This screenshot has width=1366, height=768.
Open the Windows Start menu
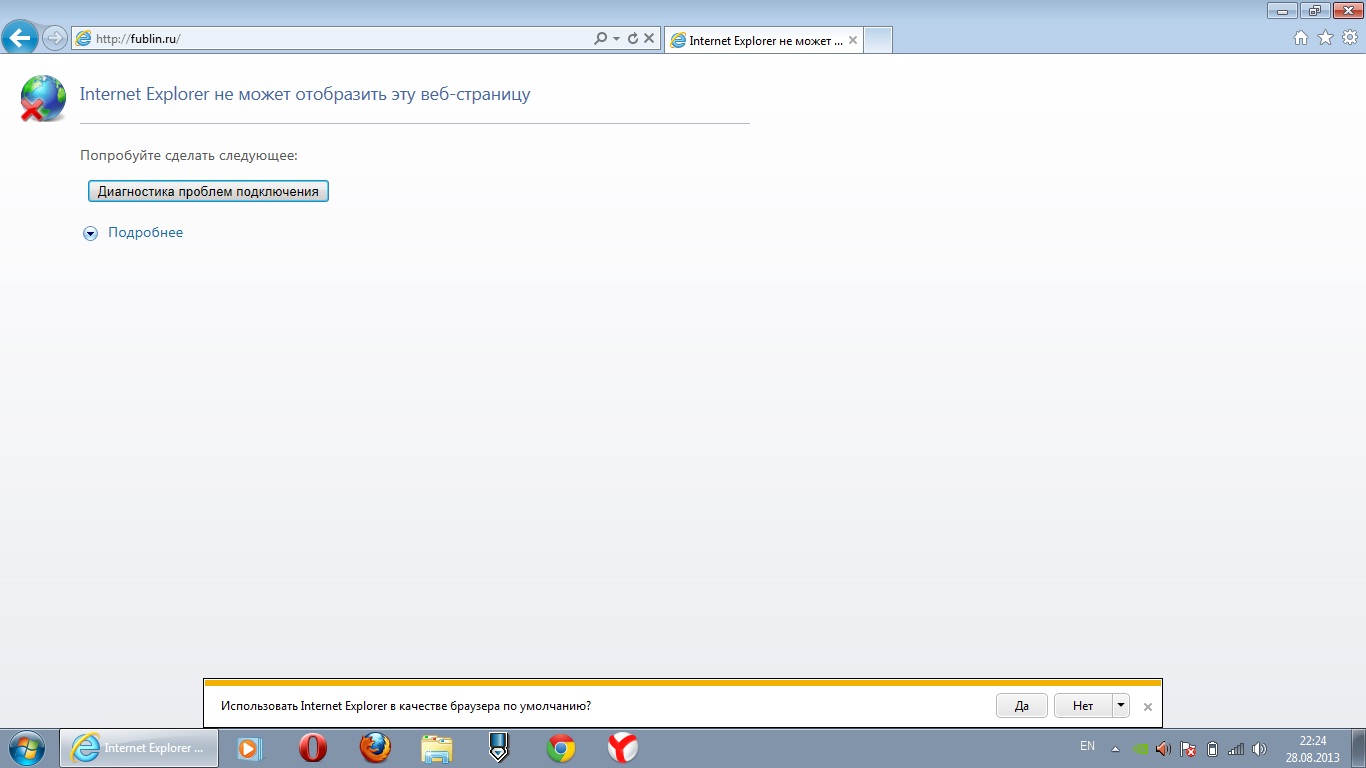tap(26, 748)
